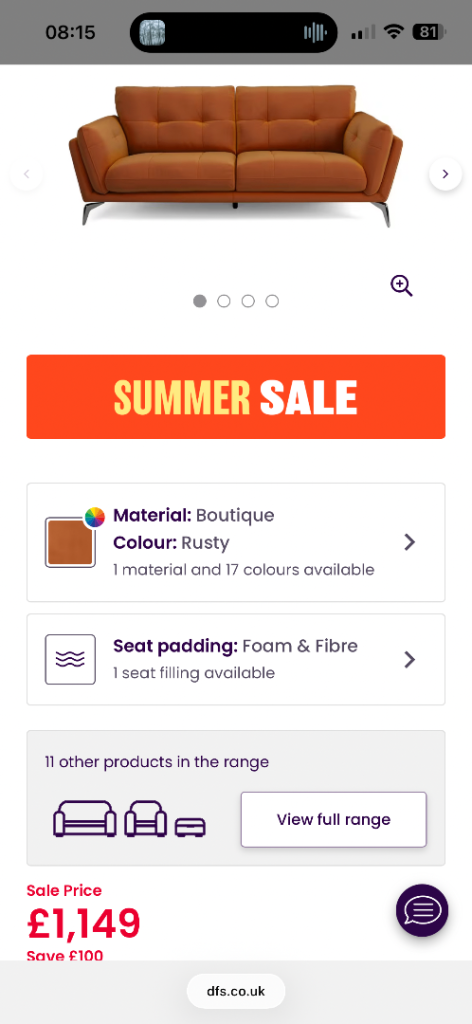Select the fourth image carousel dot
472x1024 pixels.
coord(272,301)
